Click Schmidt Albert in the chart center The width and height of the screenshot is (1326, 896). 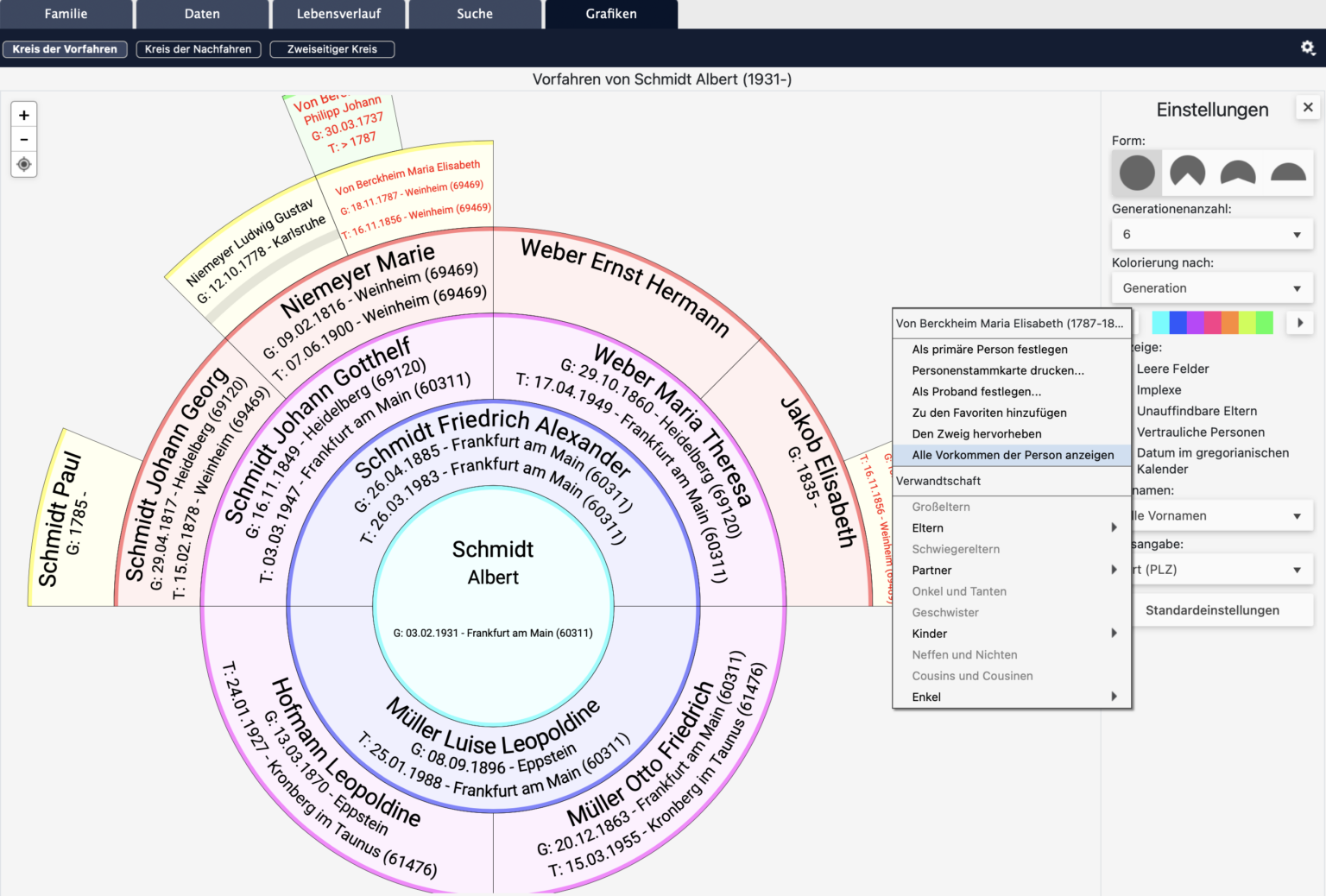[x=492, y=562]
